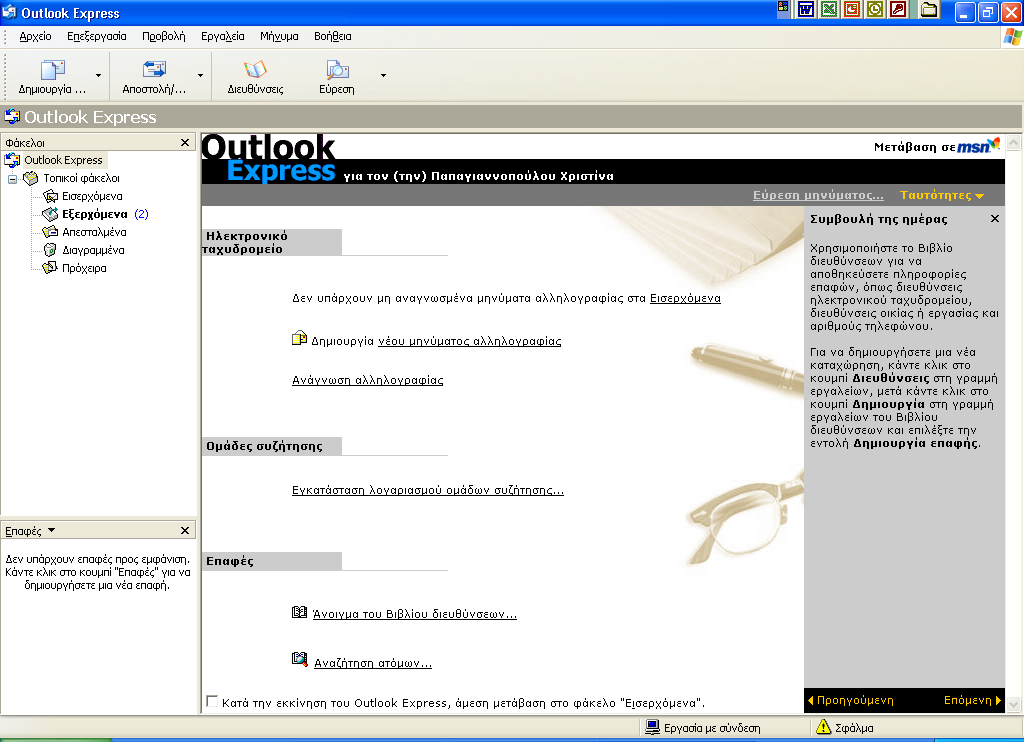Select Τοπικοί φάκελοι in the folder tree
Image resolution: width=1024 pixels, height=742 pixels.
pos(82,178)
